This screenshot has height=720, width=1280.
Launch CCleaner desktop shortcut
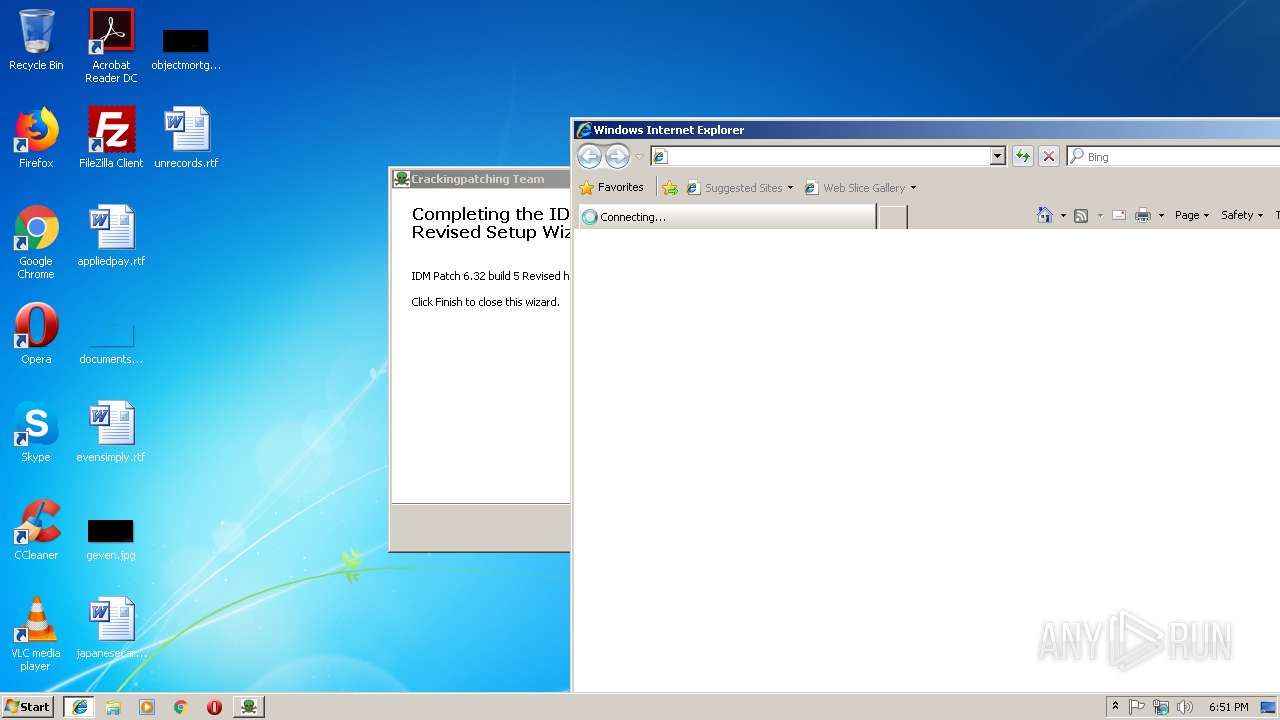tap(36, 530)
